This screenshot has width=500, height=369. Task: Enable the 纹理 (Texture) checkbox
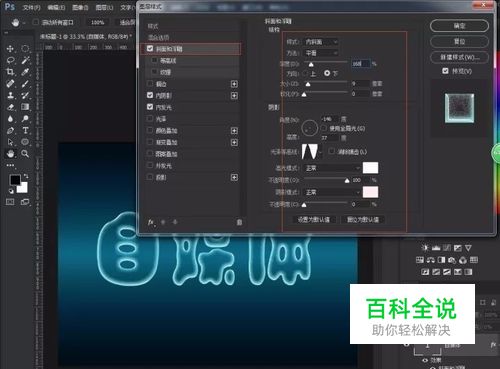point(154,72)
